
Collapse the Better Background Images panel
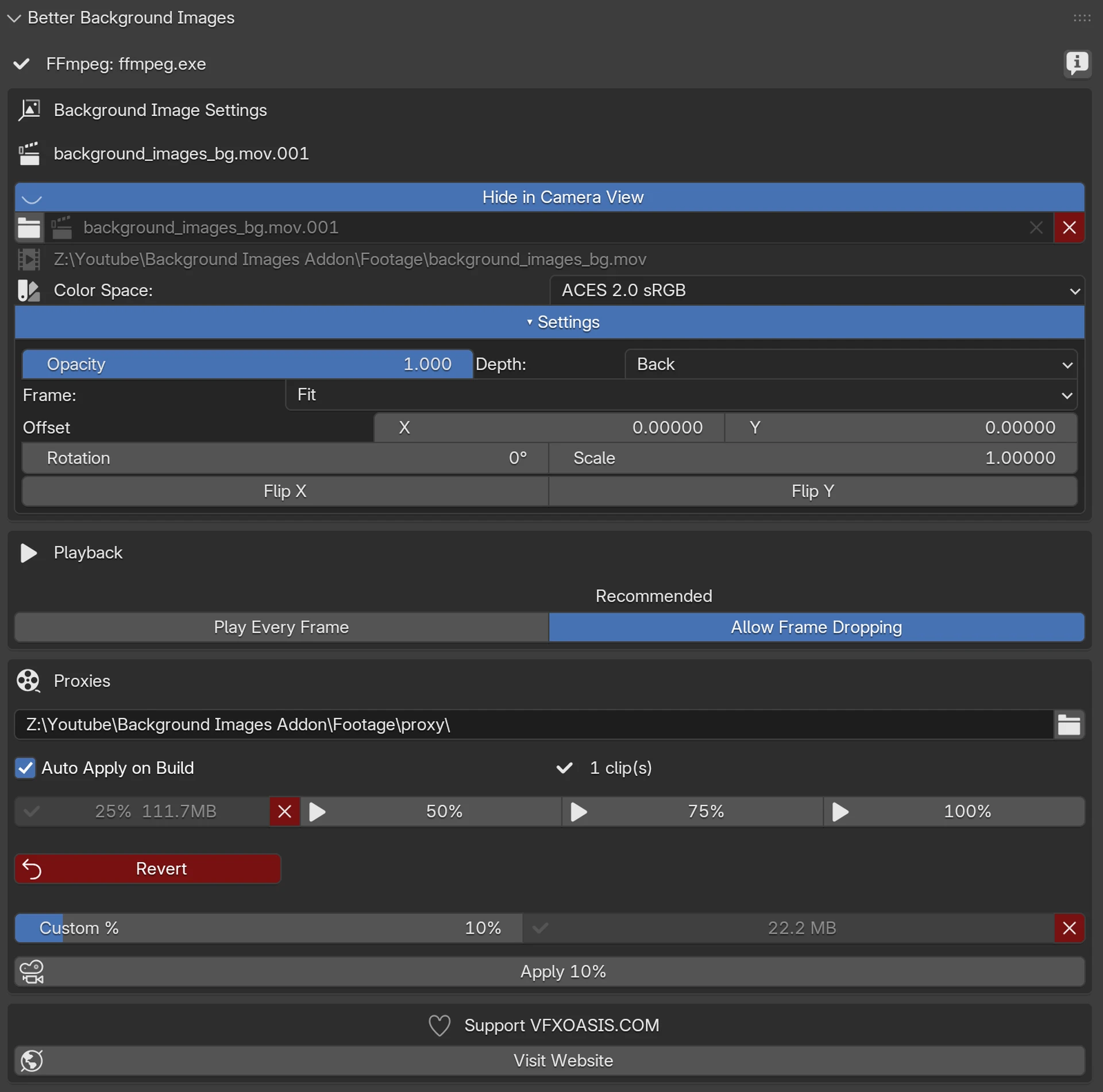pos(14,18)
